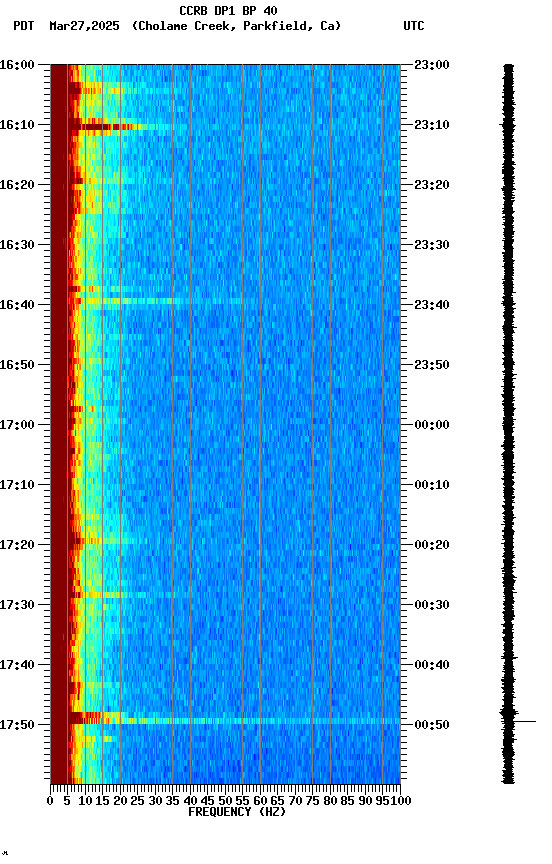552x864 pixels.
Task: Click the streak just before 17:30
Action: 131,595
